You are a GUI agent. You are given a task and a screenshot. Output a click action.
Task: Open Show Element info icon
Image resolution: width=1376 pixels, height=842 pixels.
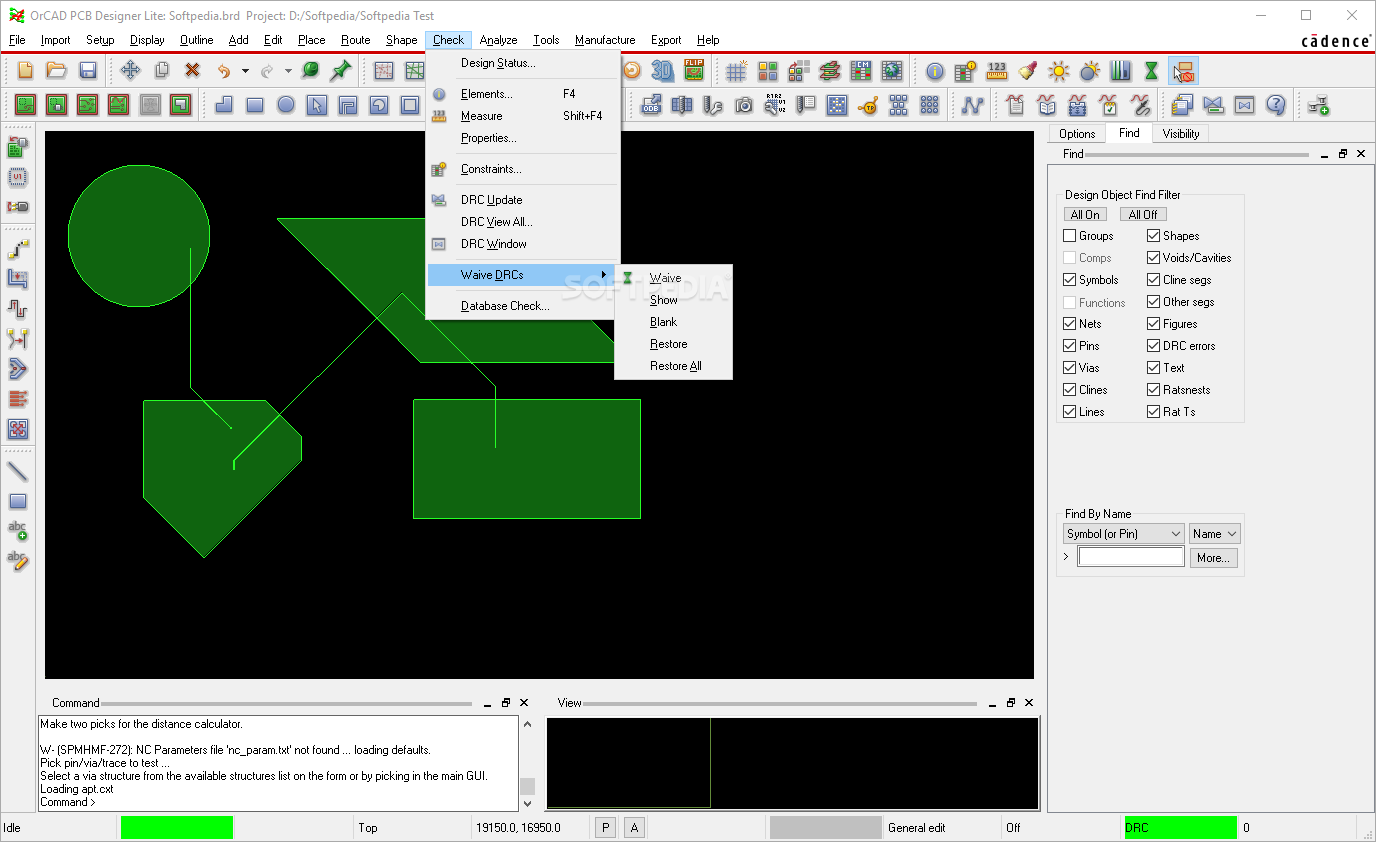pos(935,70)
